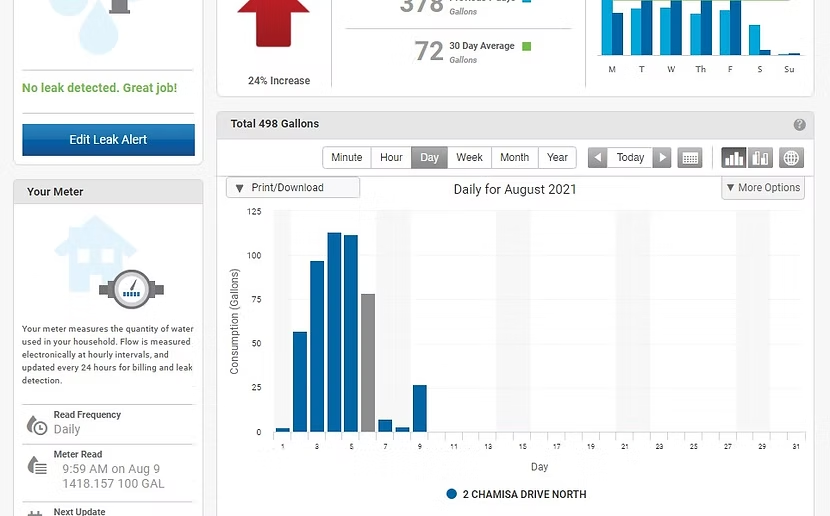Select the Week interval tab
Image resolution: width=830 pixels, height=516 pixels.
(x=470, y=158)
